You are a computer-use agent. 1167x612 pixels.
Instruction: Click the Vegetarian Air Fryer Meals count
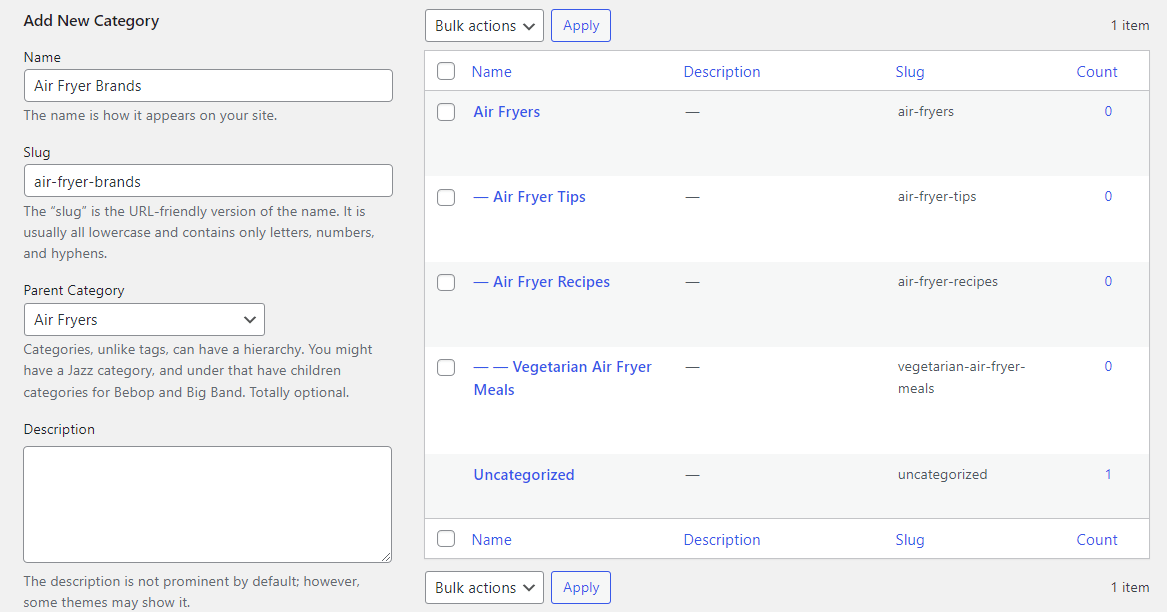pos(1108,366)
